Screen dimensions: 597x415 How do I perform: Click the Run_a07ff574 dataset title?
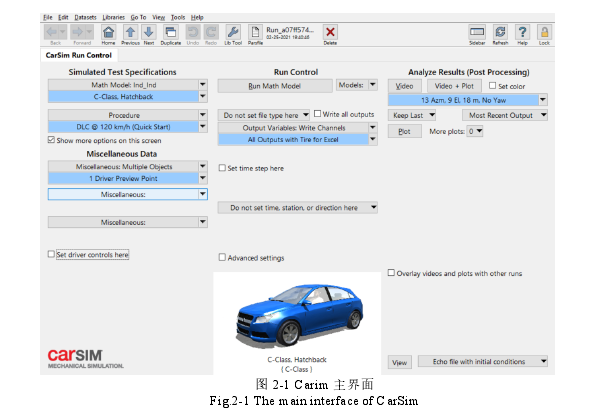click(x=290, y=30)
